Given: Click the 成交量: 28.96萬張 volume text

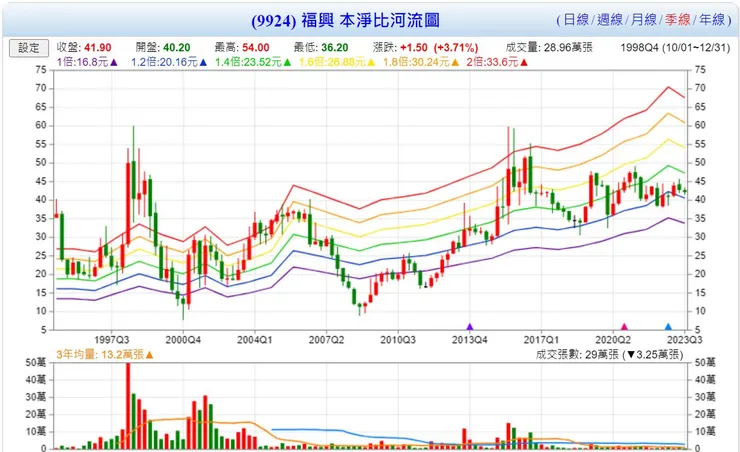Looking at the screenshot, I should (x=549, y=48).
